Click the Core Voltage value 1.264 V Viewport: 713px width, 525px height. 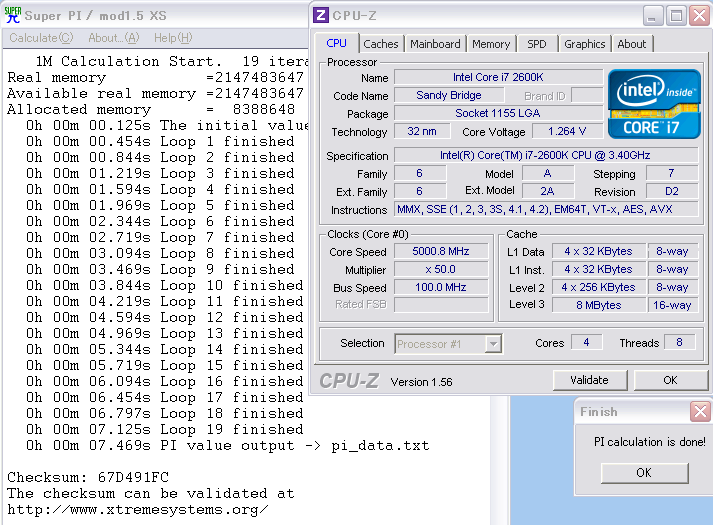[567, 131]
